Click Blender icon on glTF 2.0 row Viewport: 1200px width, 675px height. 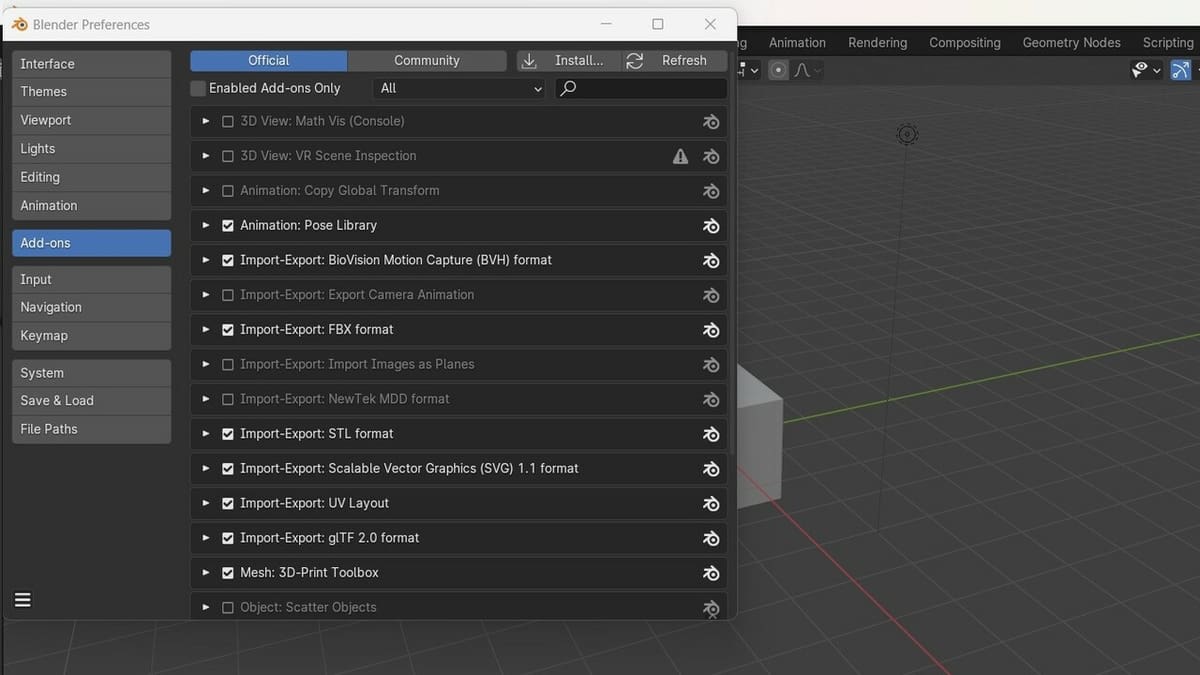pos(711,538)
